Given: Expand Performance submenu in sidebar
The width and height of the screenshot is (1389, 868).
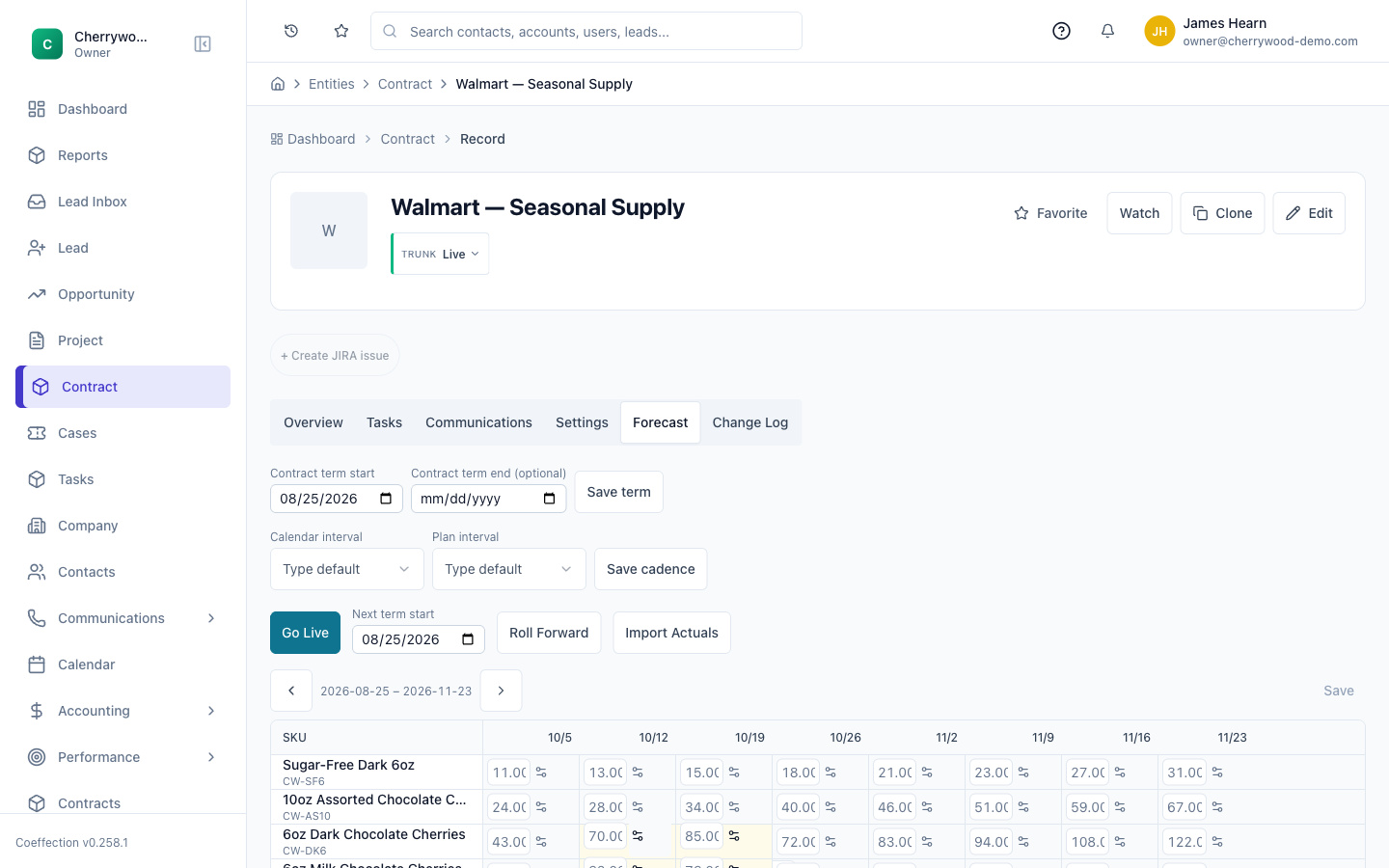Looking at the screenshot, I should pos(211,757).
